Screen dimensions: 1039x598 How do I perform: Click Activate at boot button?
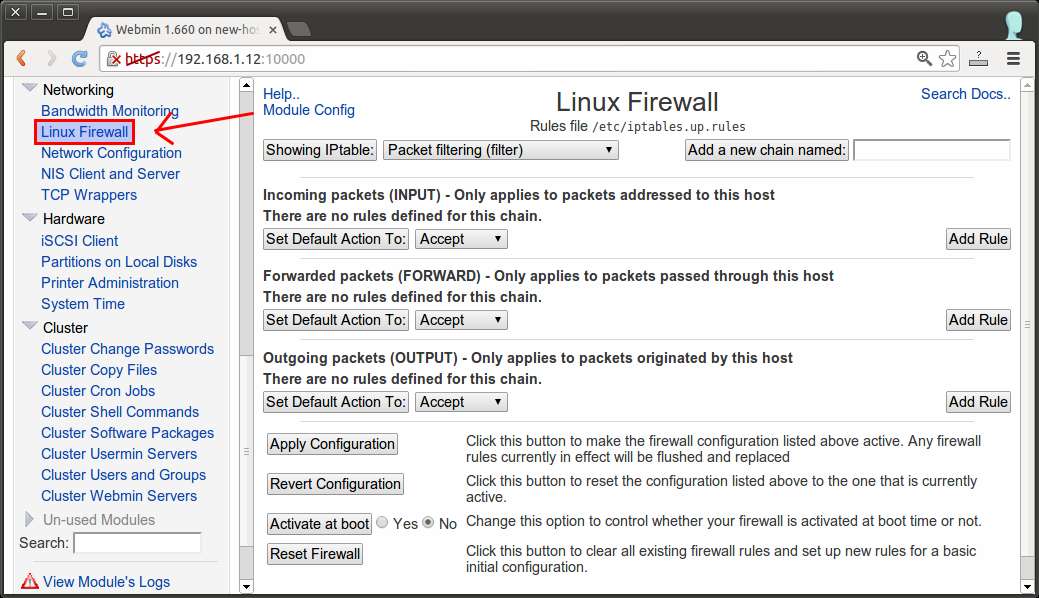click(319, 524)
